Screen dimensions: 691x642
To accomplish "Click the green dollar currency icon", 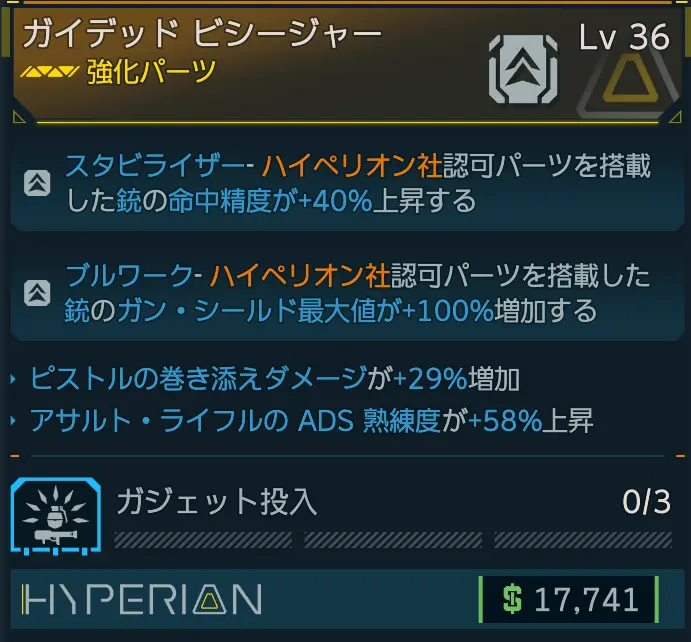I will tap(512, 599).
